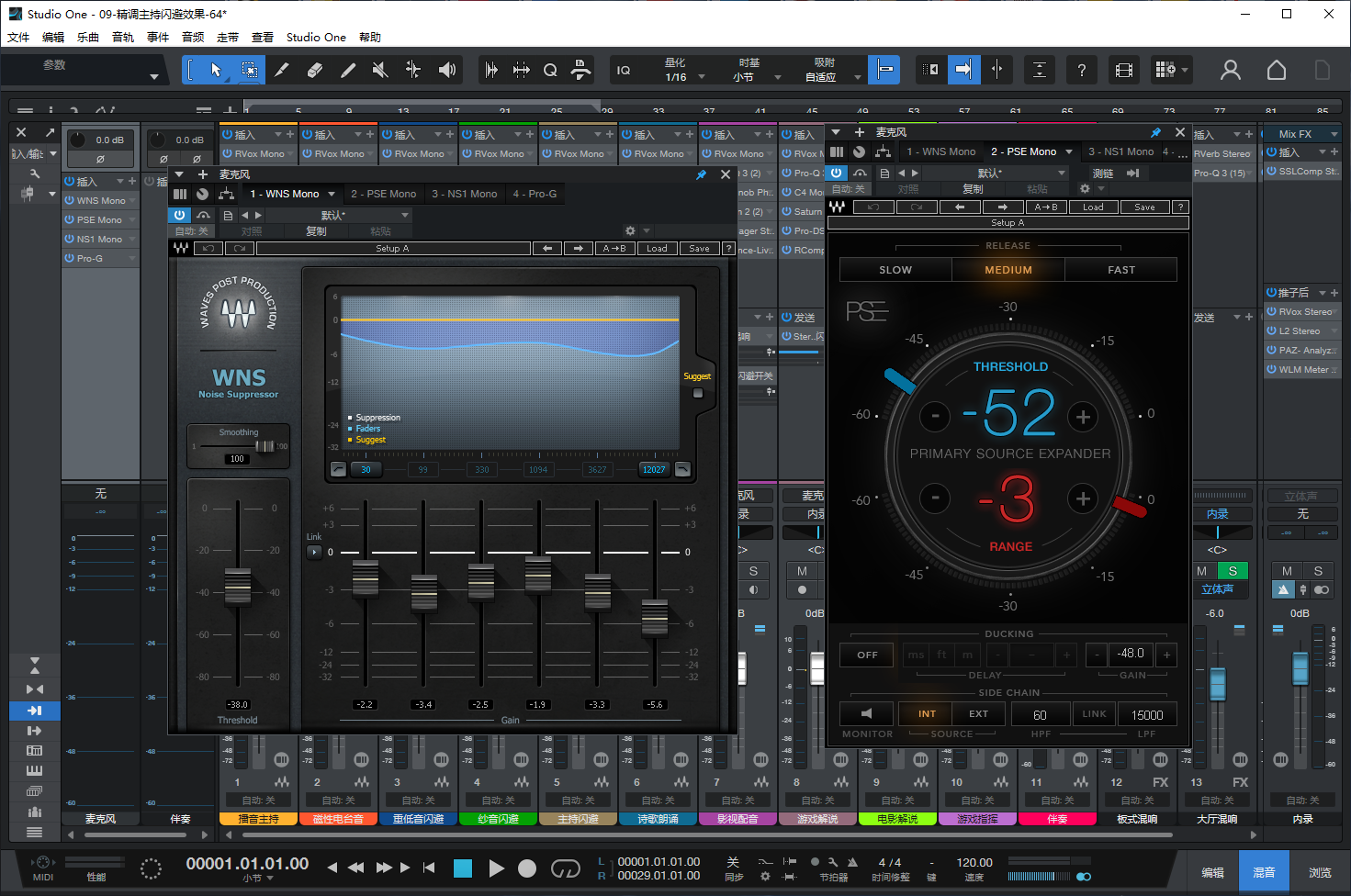This screenshot has height=896, width=1351.
Task: Click the Mute tool icon
Action: coord(380,70)
